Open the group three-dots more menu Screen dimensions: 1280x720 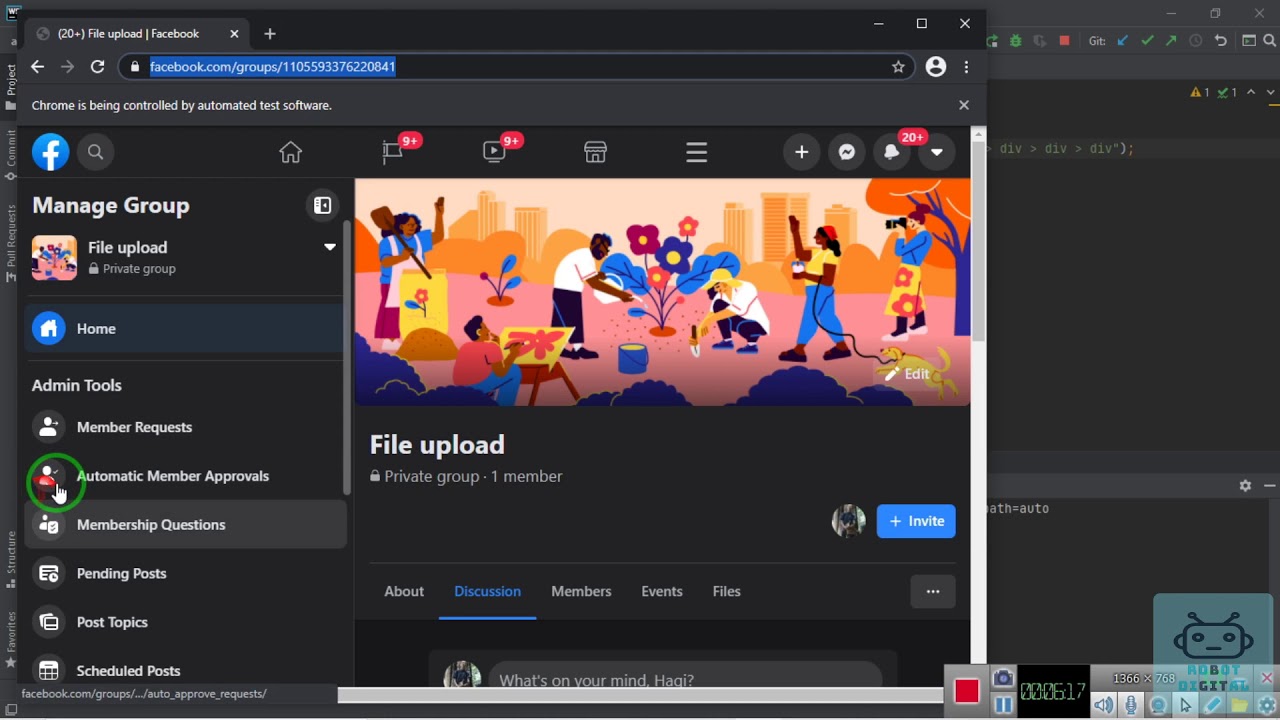[x=933, y=591]
